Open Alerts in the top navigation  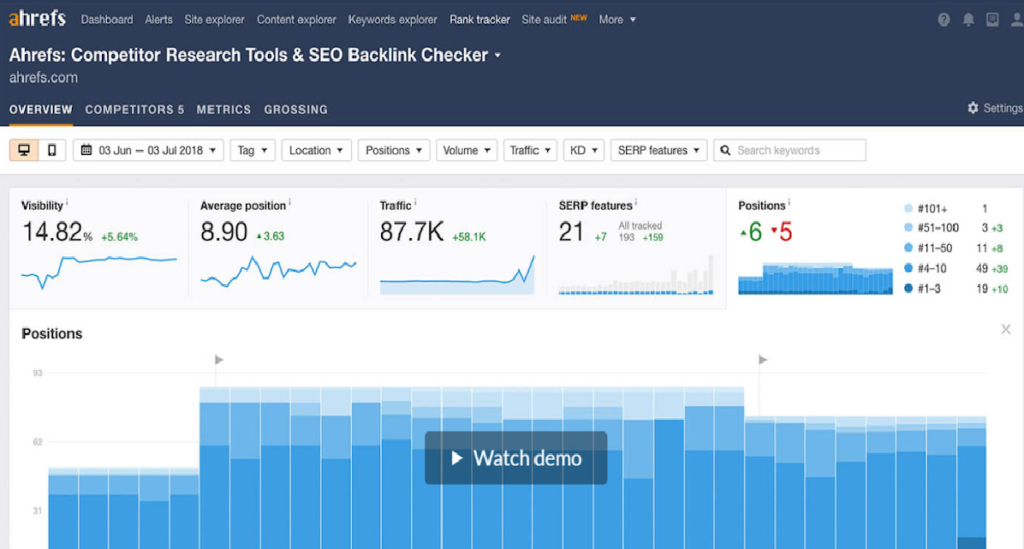(x=159, y=20)
